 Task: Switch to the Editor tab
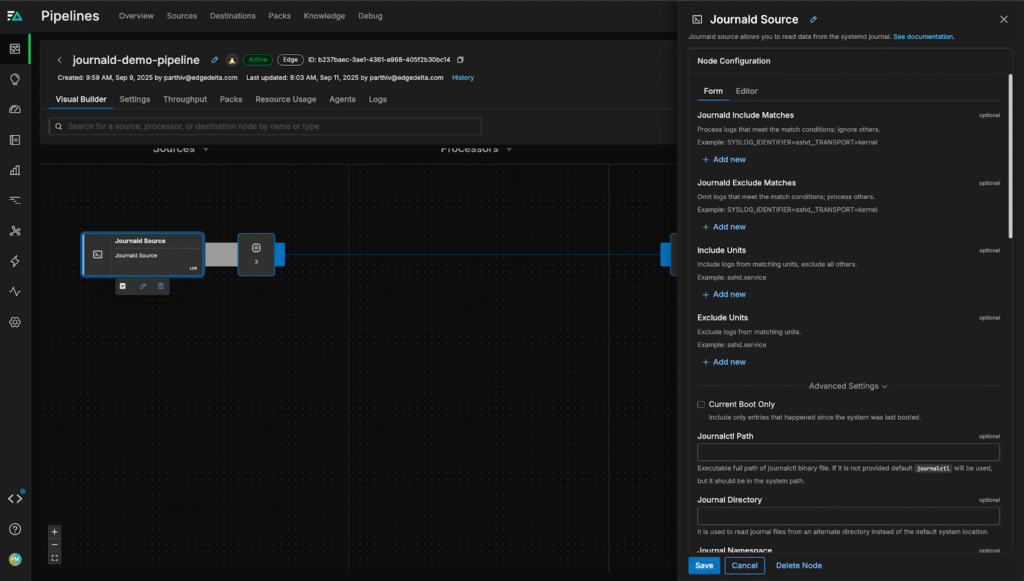pos(746,91)
